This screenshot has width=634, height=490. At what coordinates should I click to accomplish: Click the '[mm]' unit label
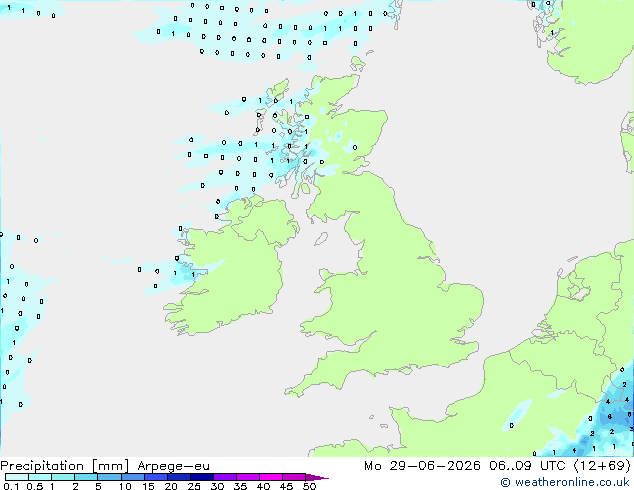pyautogui.click(x=110, y=466)
